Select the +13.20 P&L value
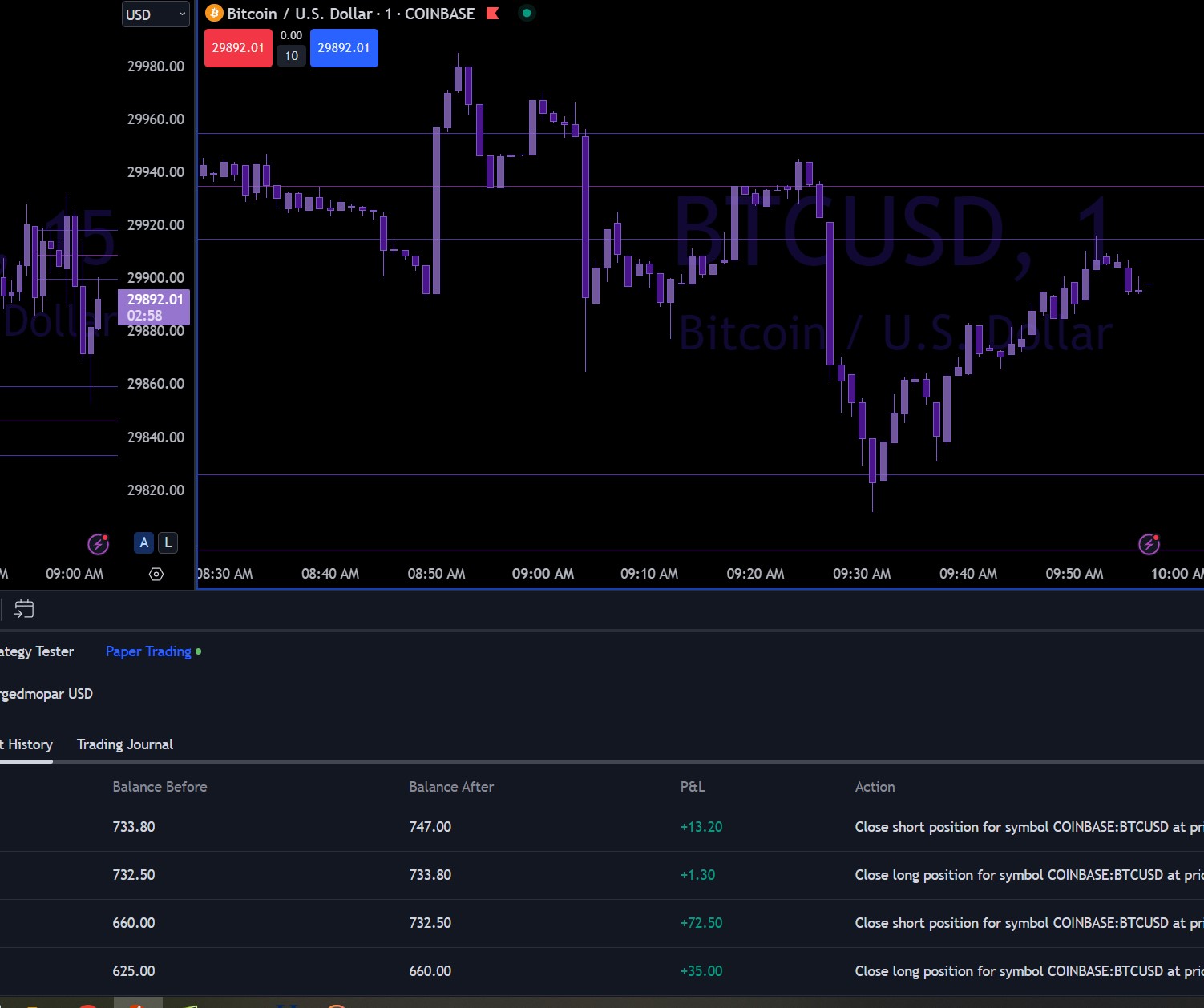 click(701, 827)
